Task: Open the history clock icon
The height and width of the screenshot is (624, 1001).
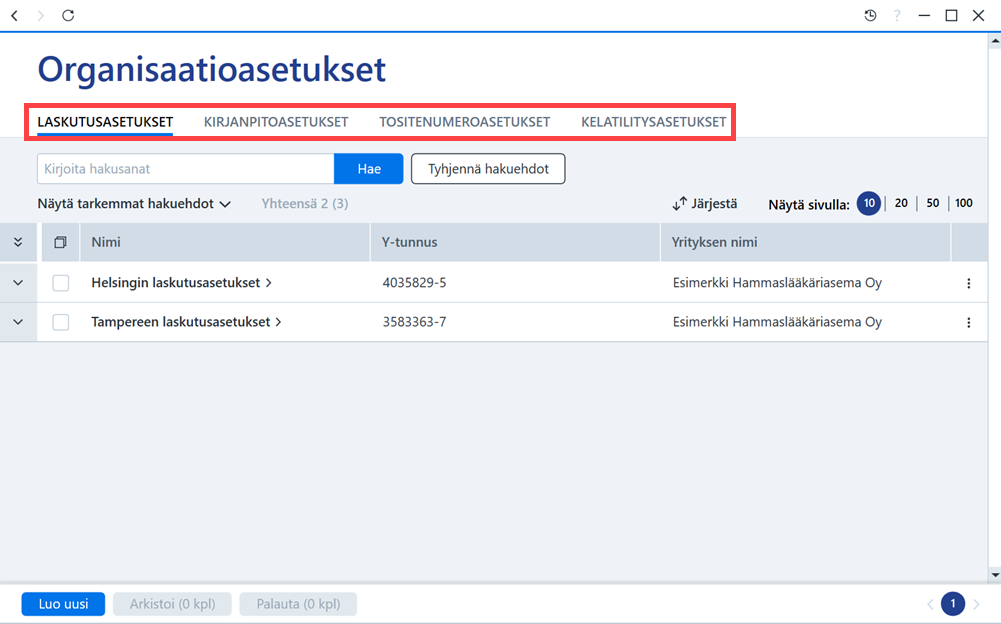Action: tap(870, 15)
